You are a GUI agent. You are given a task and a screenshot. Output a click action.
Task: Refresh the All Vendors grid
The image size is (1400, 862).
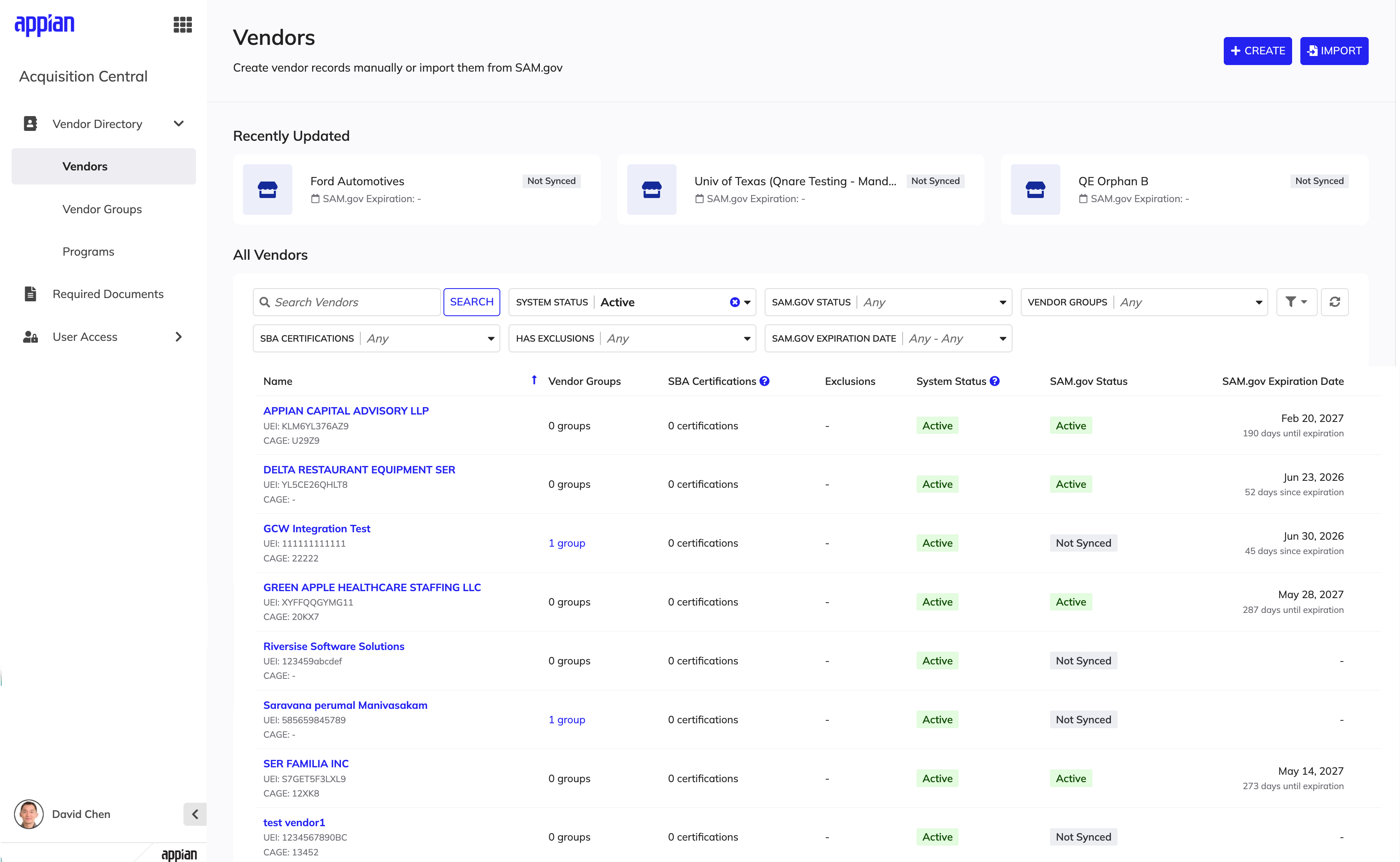tap(1335, 302)
